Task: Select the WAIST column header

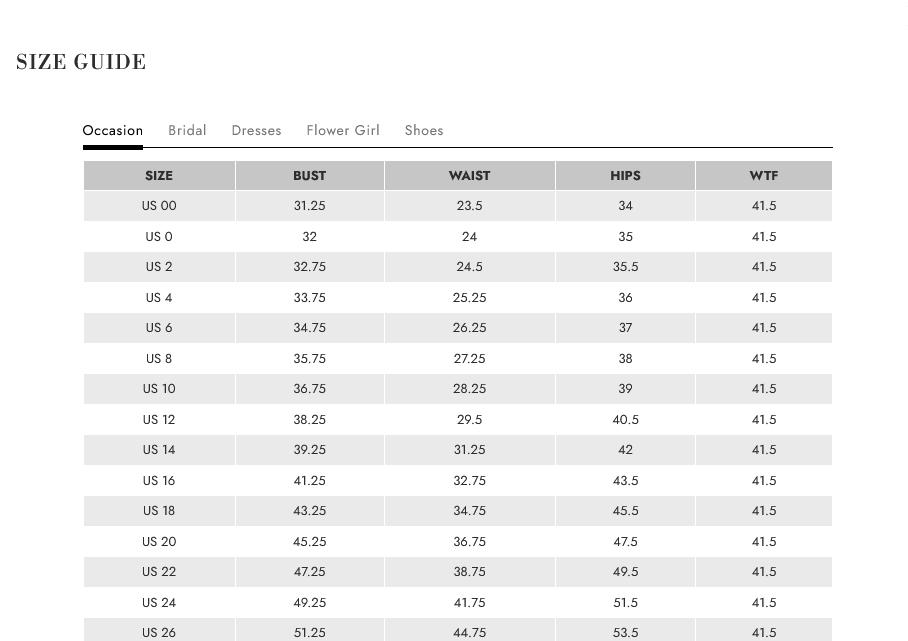Action: coord(469,175)
